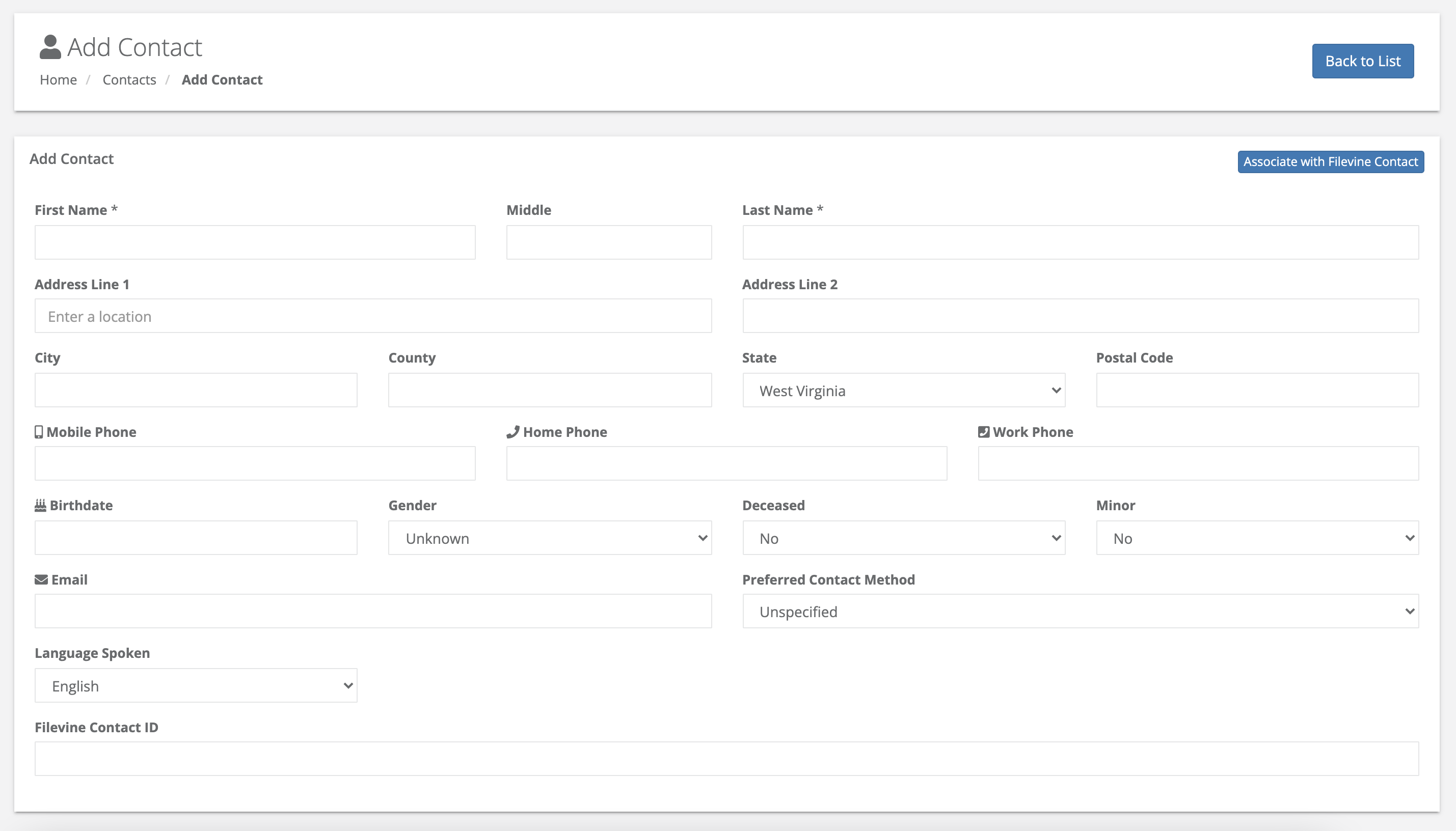Image resolution: width=1456 pixels, height=831 pixels.
Task: Open the State dropdown showing West Virginia
Action: (903, 391)
